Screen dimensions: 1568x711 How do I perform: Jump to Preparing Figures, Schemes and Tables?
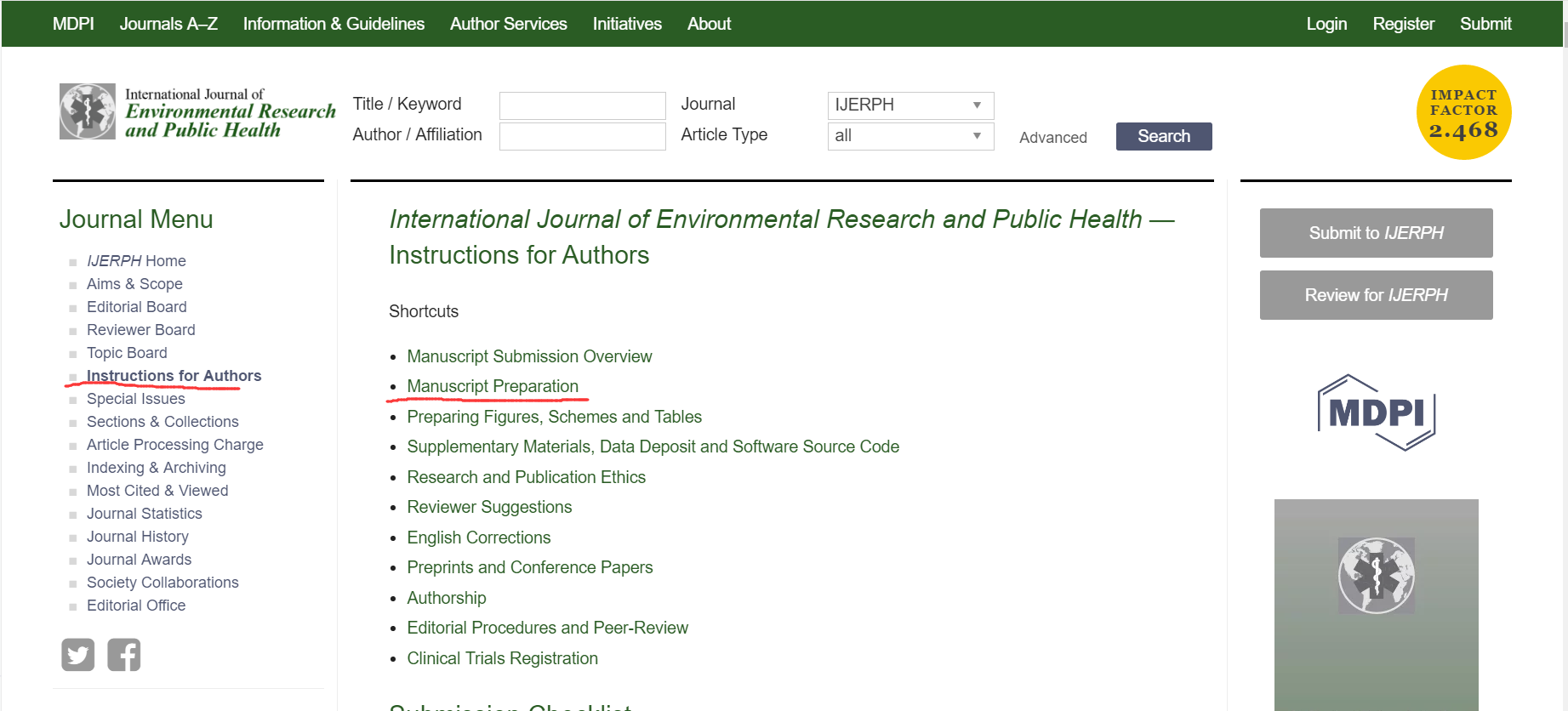point(554,417)
